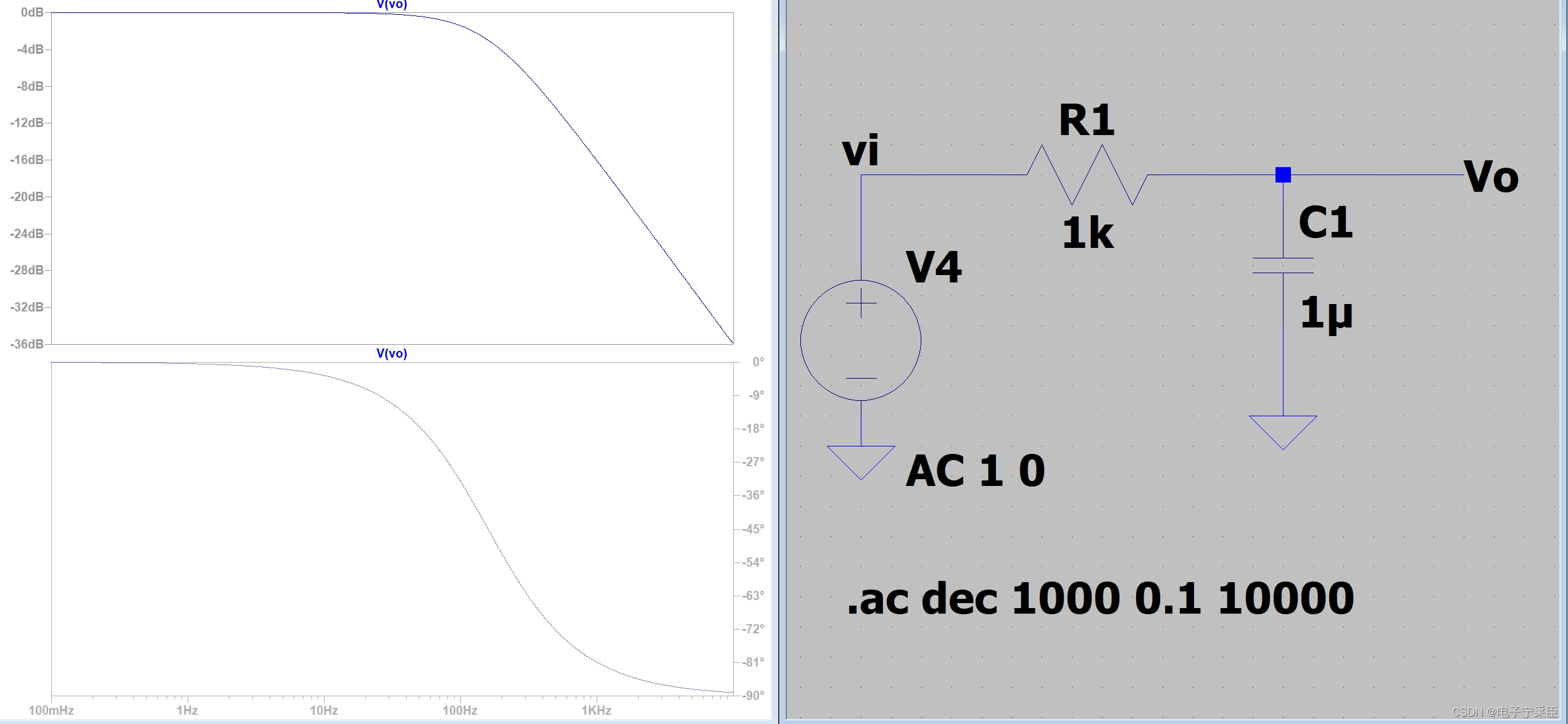Click the Vo output net label
Screen dimensions: 1568x724
coord(1491,177)
